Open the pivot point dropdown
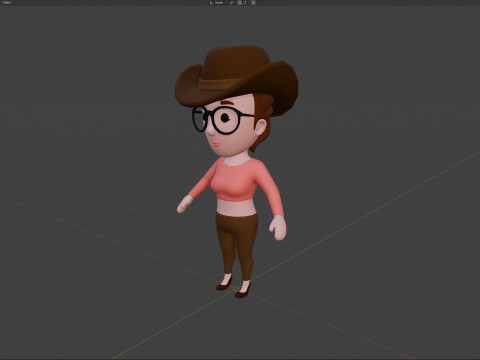This screenshot has height=360, width=480. click(x=232, y=2)
